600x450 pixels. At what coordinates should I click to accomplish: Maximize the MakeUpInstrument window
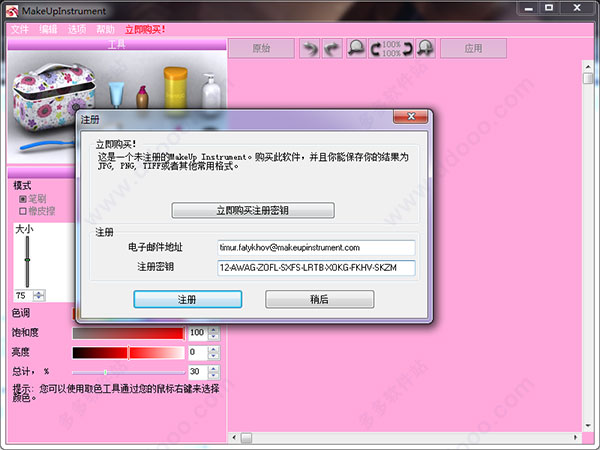(549, 8)
